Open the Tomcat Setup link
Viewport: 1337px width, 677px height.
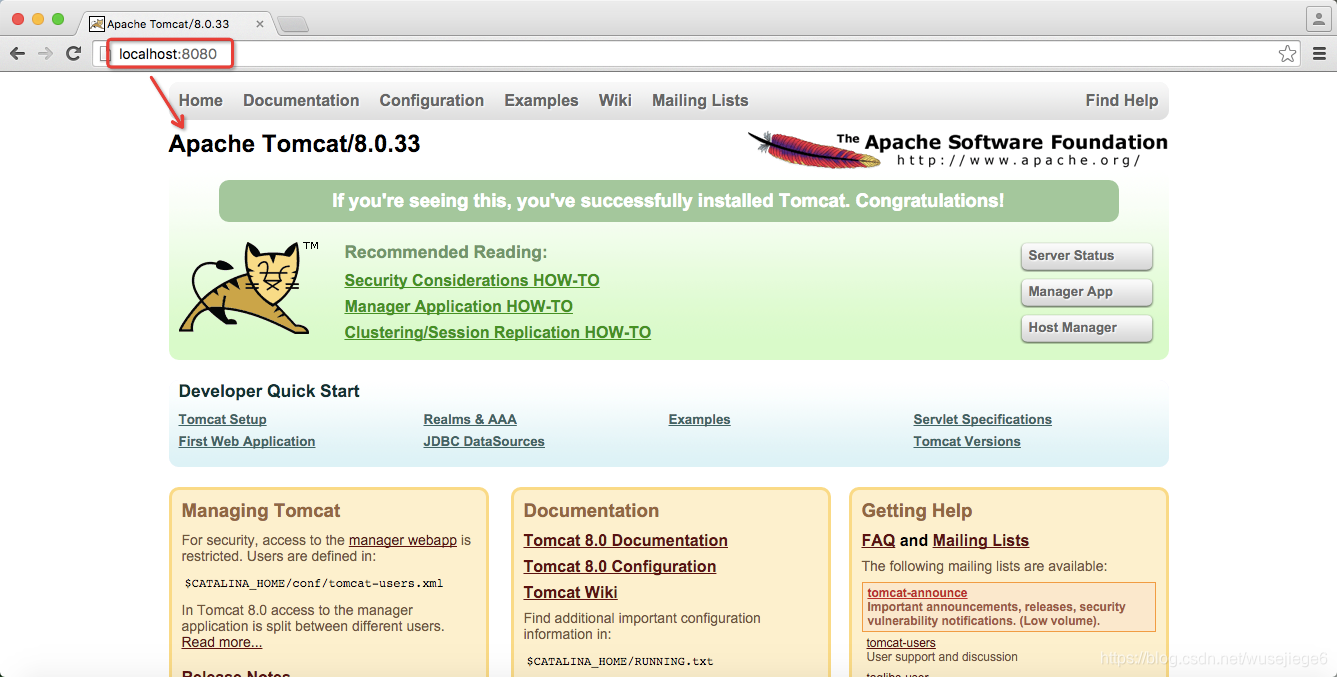coord(222,420)
